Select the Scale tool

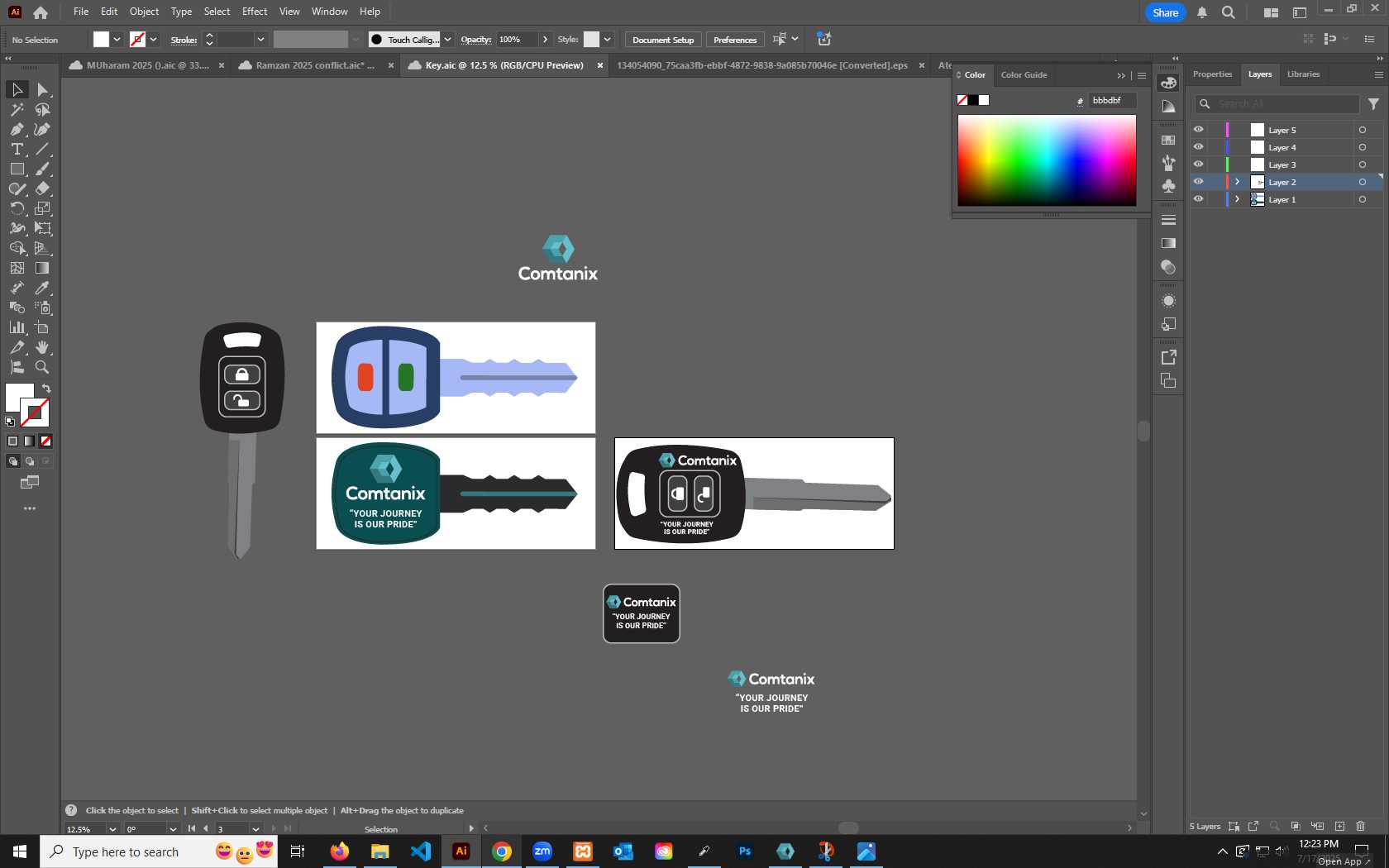pyautogui.click(x=42, y=208)
